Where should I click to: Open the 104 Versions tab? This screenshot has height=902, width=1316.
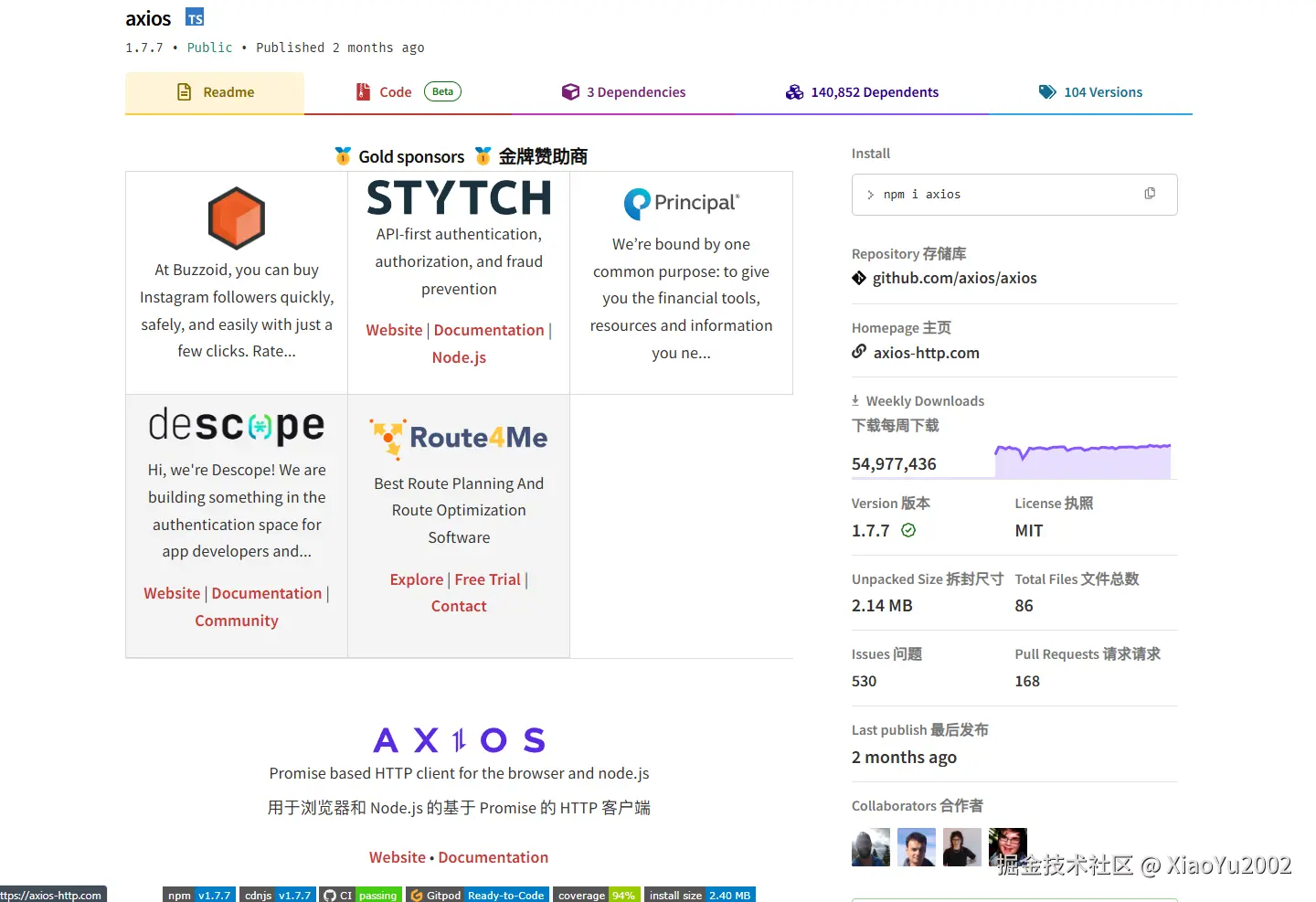point(1090,92)
